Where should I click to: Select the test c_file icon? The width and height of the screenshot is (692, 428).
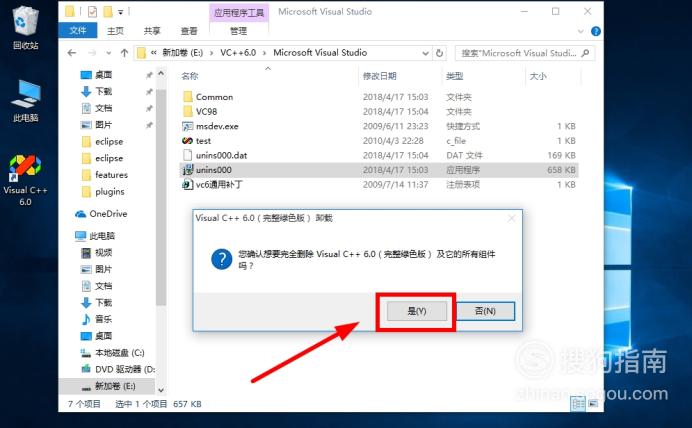pyautogui.click(x=188, y=141)
